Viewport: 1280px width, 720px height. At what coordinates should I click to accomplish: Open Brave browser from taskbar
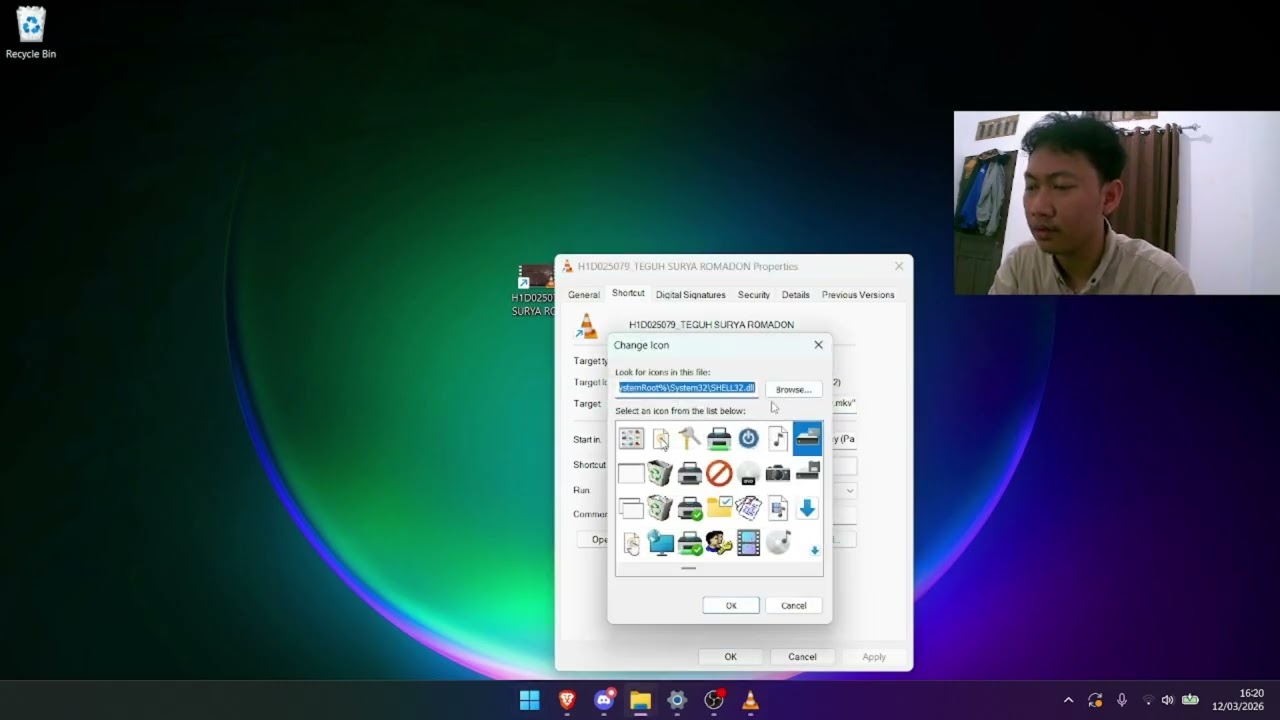click(x=567, y=700)
